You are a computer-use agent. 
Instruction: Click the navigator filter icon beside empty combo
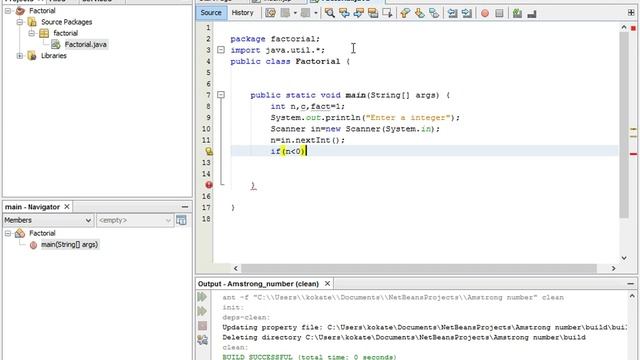[181, 220]
